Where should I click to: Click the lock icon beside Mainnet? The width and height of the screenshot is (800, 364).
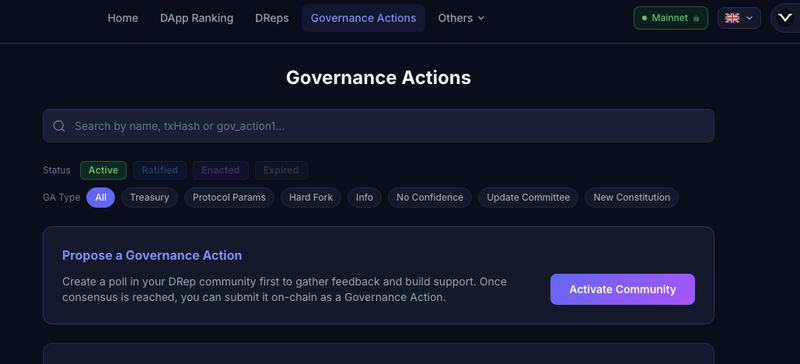point(696,18)
